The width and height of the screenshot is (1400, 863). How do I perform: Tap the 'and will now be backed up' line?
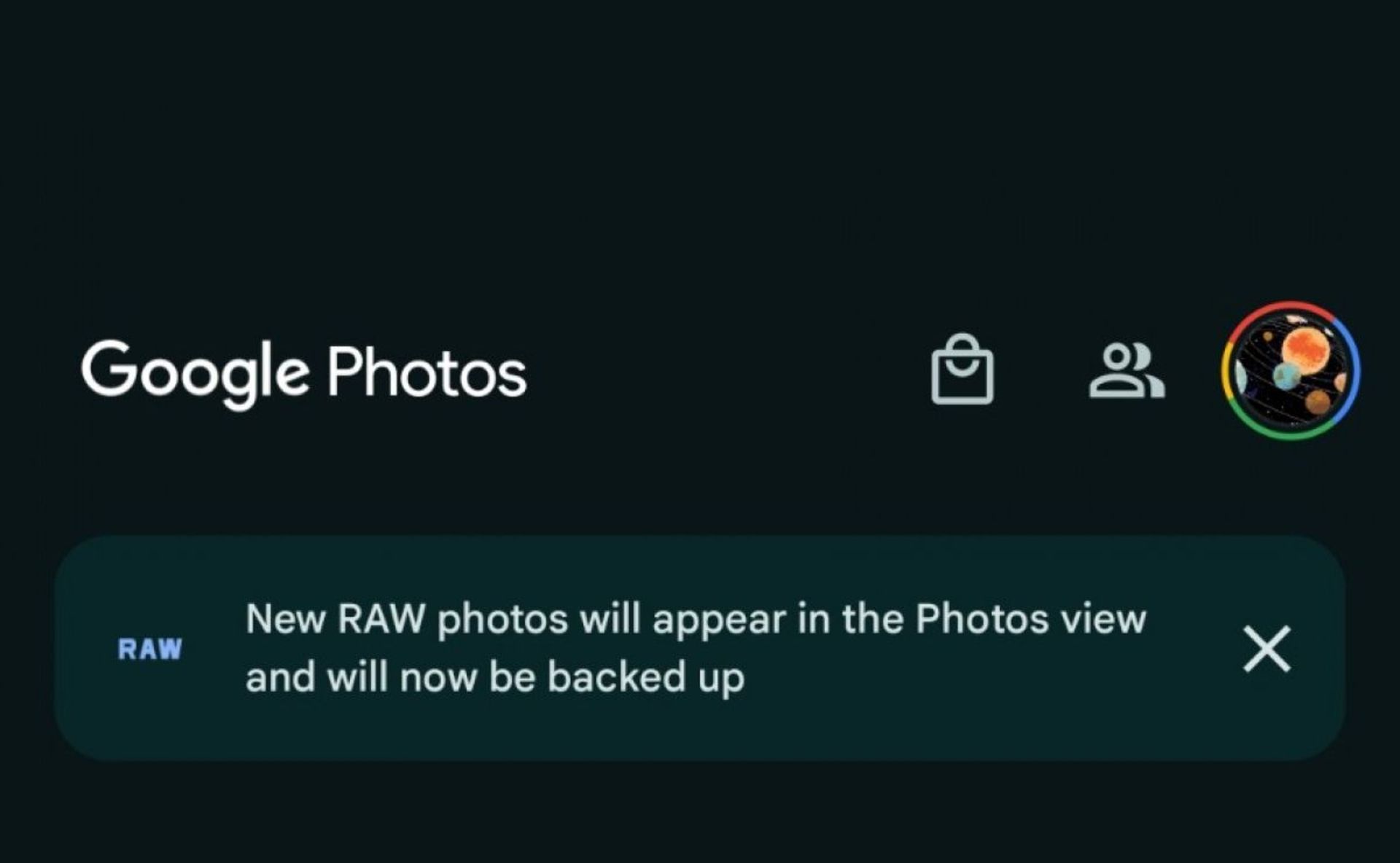coord(495,677)
